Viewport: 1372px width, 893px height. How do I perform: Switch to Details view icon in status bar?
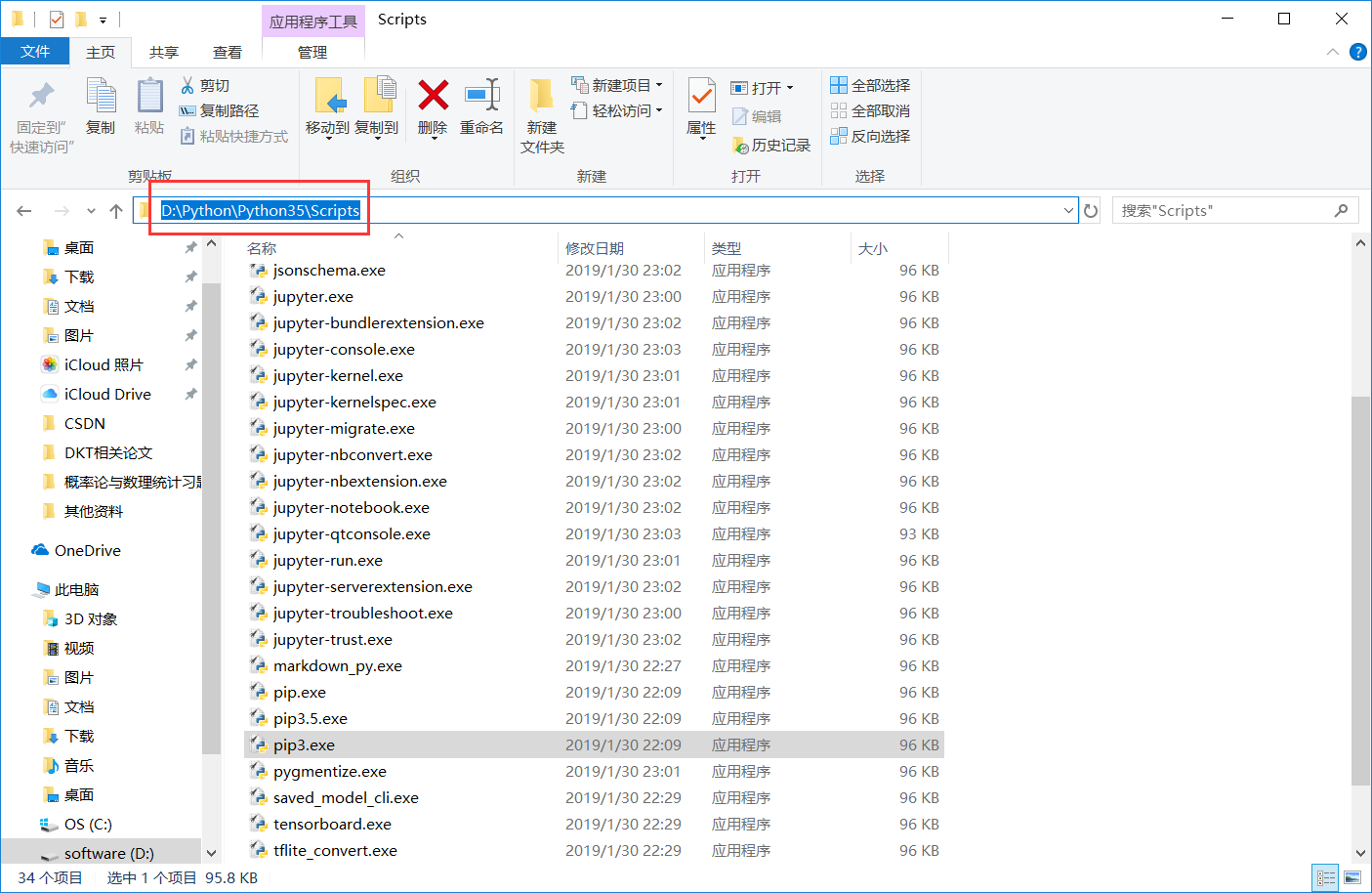[1326, 878]
